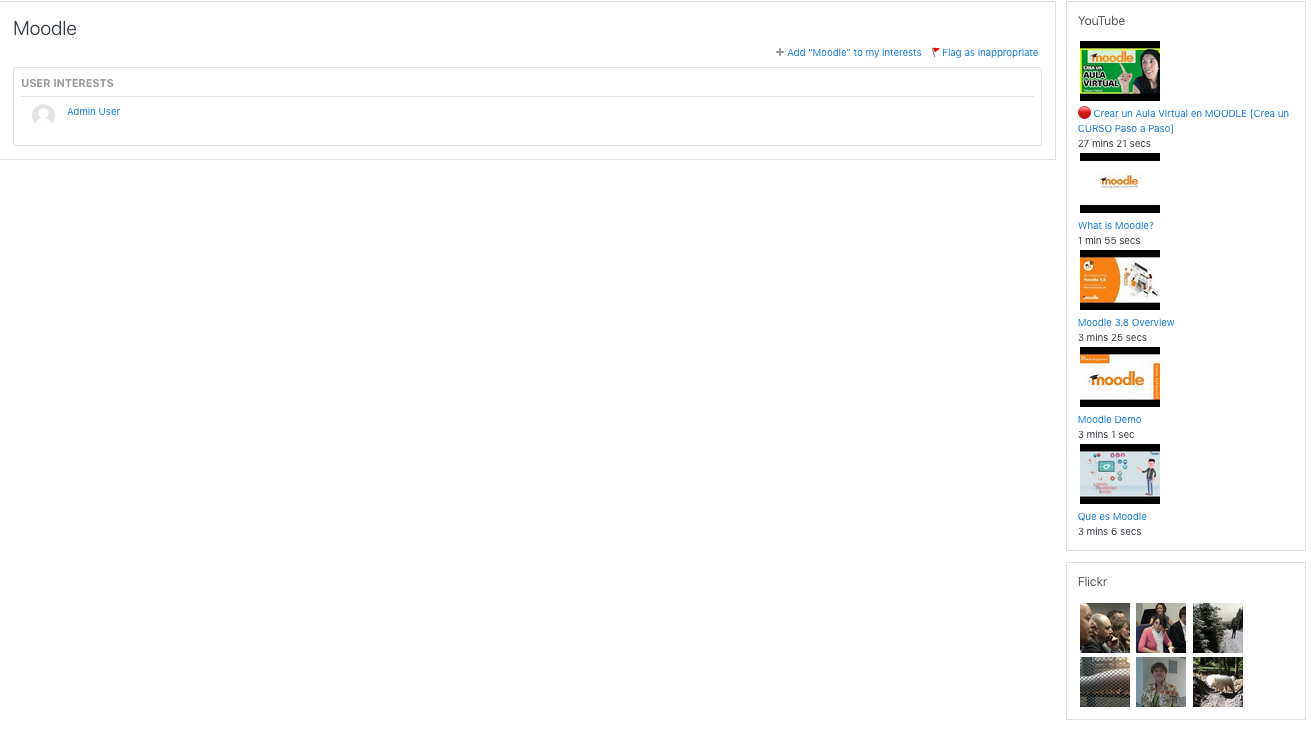Open the Moodle Demo video link
This screenshot has width=1311, height=733.
[x=1109, y=420]
